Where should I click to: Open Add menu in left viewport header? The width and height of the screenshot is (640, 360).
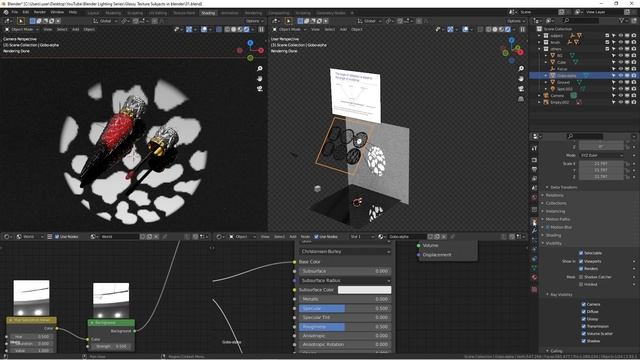(76, 29)
